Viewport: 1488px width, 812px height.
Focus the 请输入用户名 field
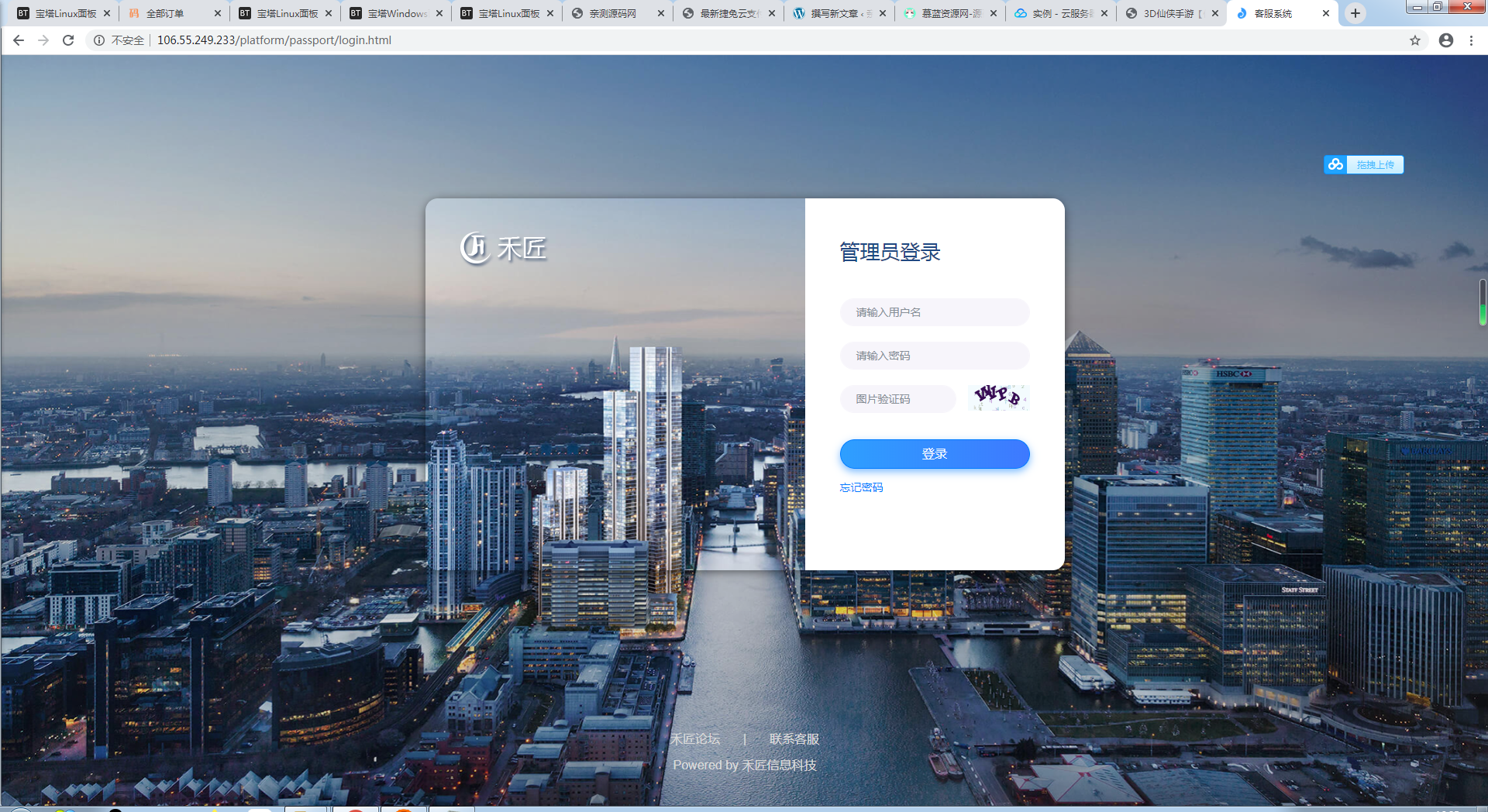(x=935, y=312)
